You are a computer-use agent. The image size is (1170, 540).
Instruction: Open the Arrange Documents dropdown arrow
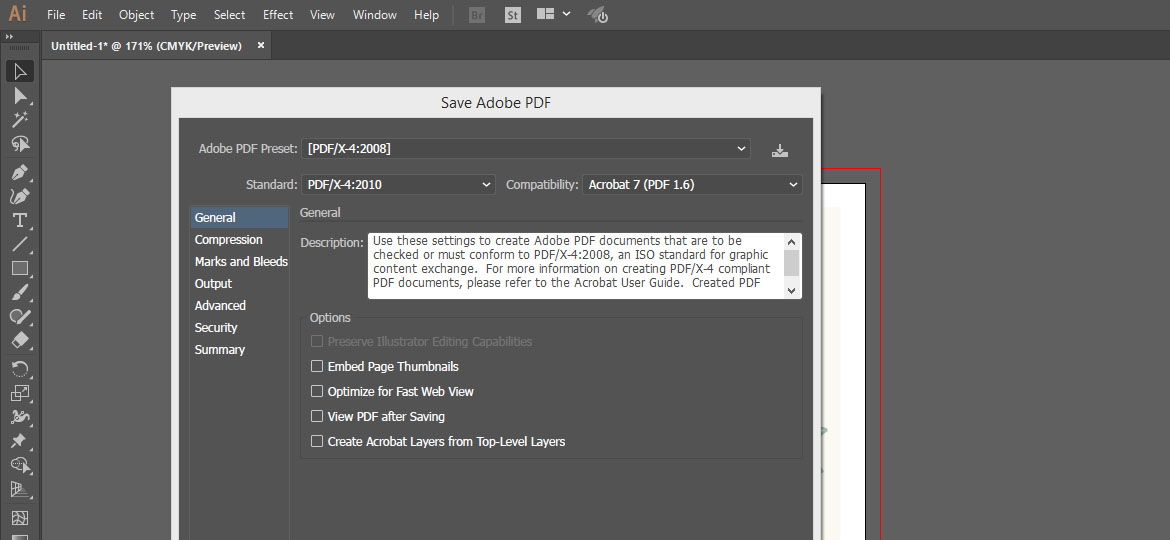pos(567,13)
